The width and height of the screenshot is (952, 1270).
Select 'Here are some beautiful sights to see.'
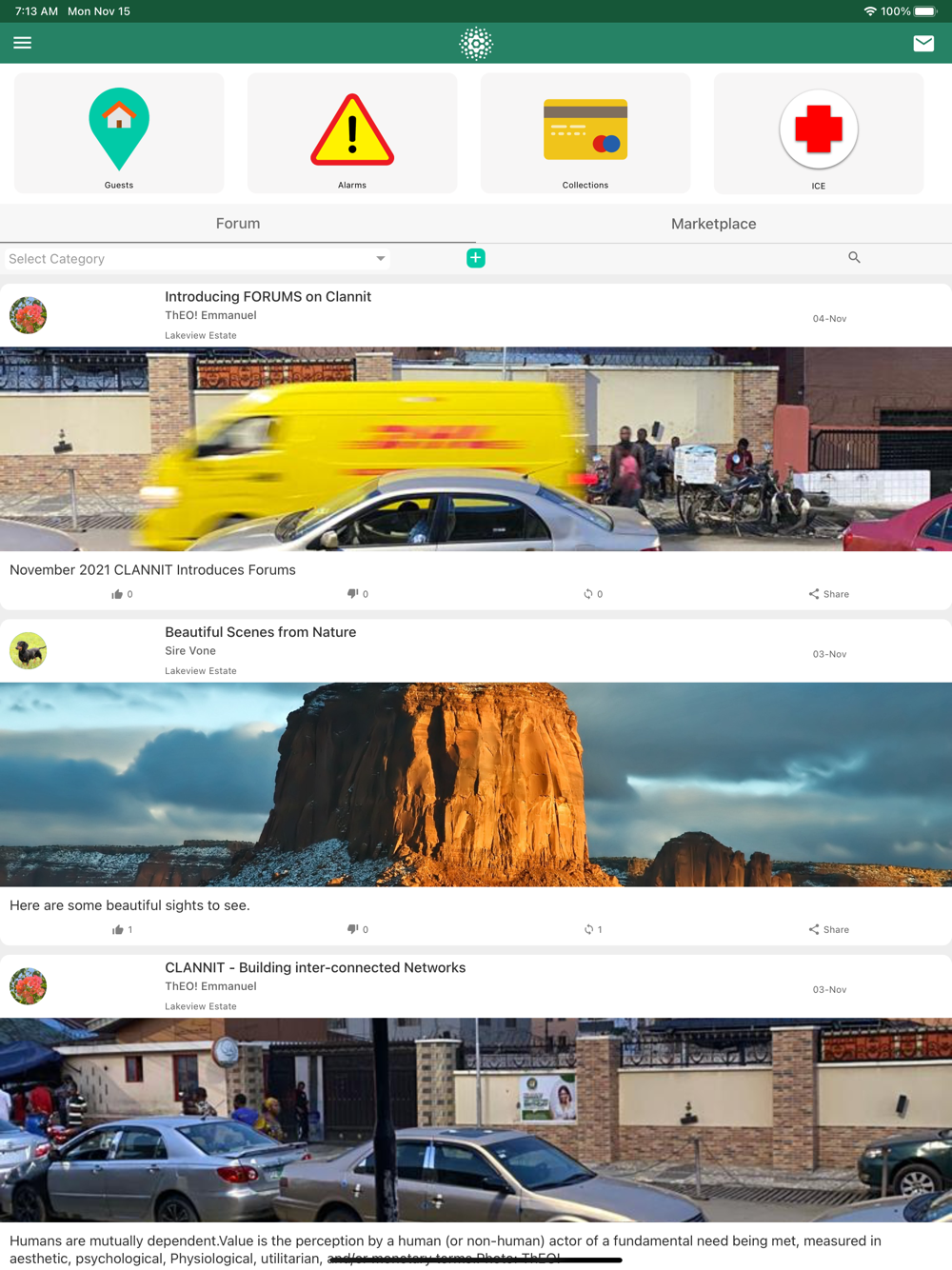pyautogui.click(x=129, y=905)
